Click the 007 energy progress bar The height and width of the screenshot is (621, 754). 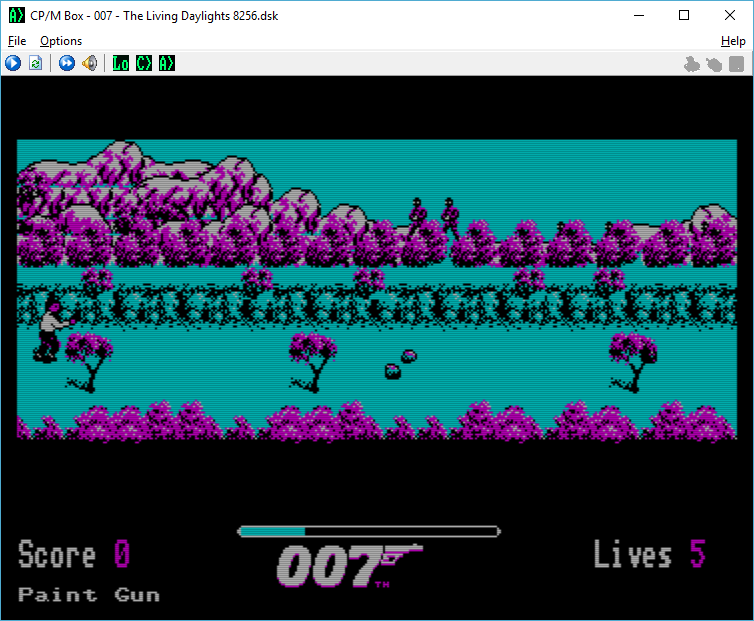(369, 531)
